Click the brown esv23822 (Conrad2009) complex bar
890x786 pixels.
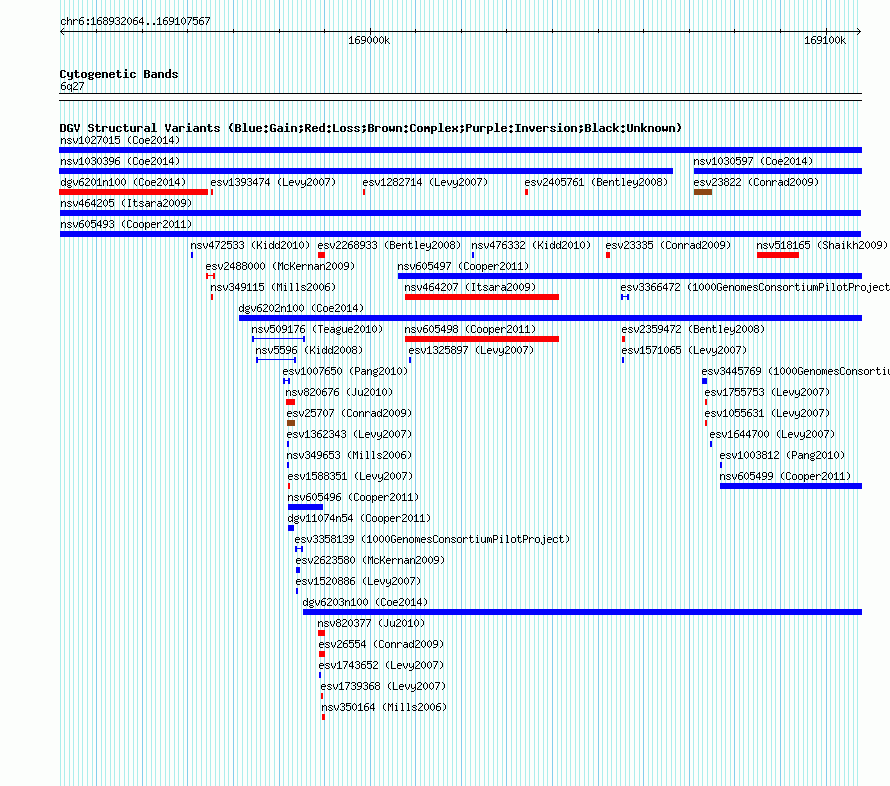[703, 192]
